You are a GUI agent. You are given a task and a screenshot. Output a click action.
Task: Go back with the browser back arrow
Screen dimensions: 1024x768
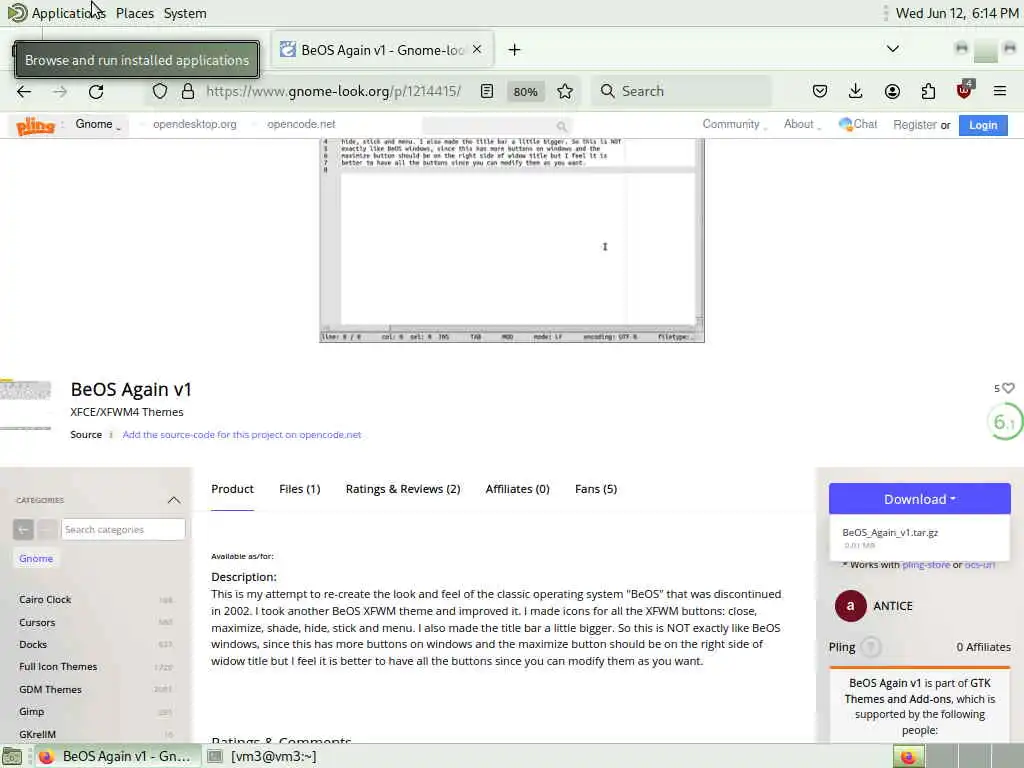[24, 91]
